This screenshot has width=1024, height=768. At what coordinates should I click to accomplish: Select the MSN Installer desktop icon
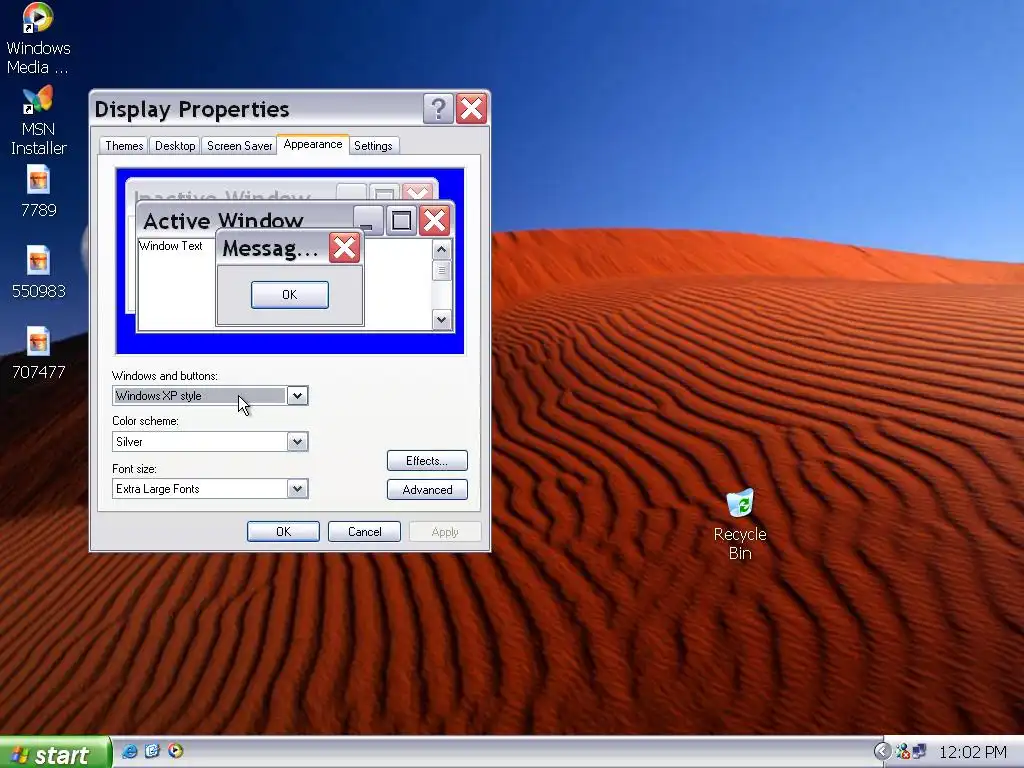(x=38, y=120)
